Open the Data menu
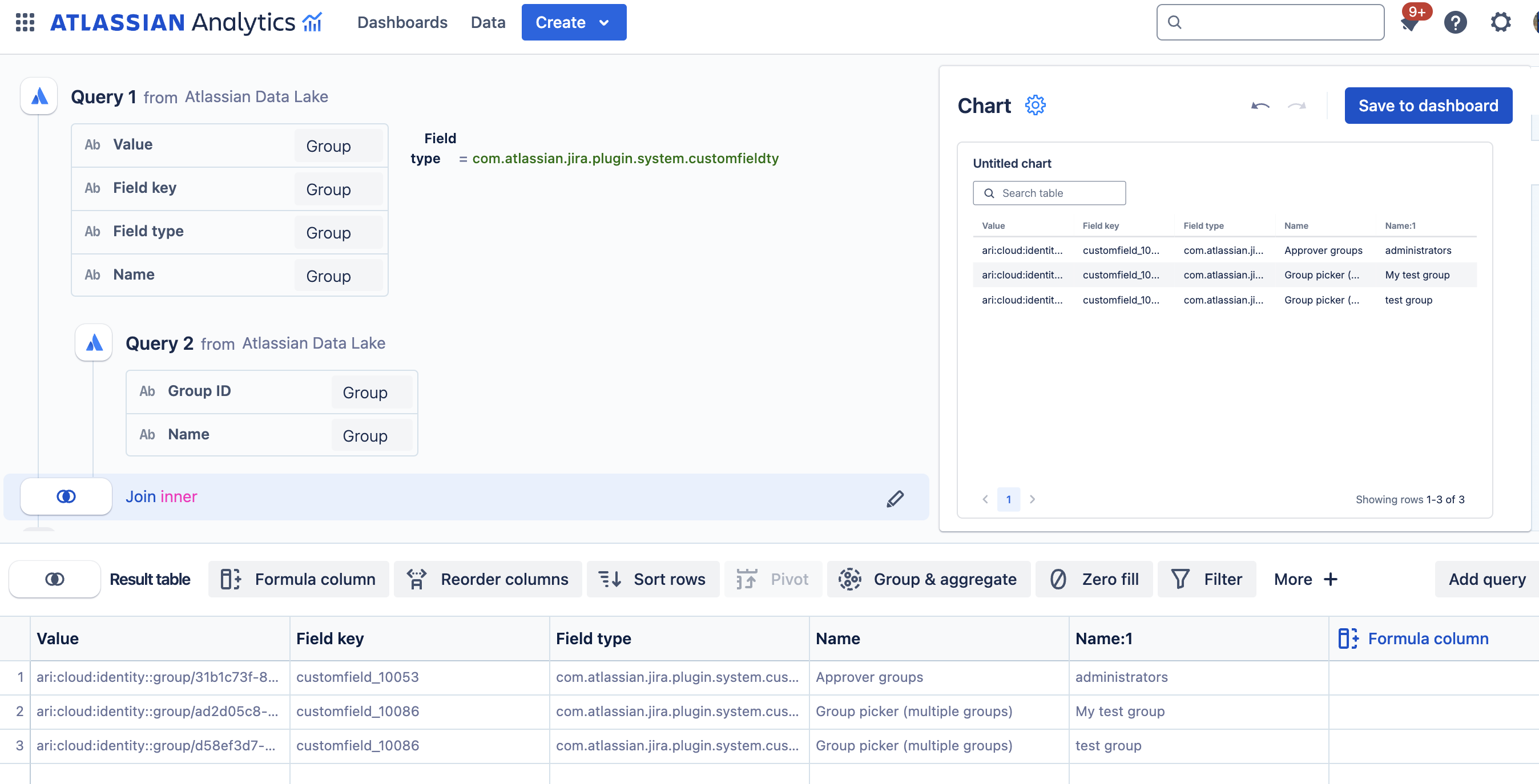 [x=488, y=22]
